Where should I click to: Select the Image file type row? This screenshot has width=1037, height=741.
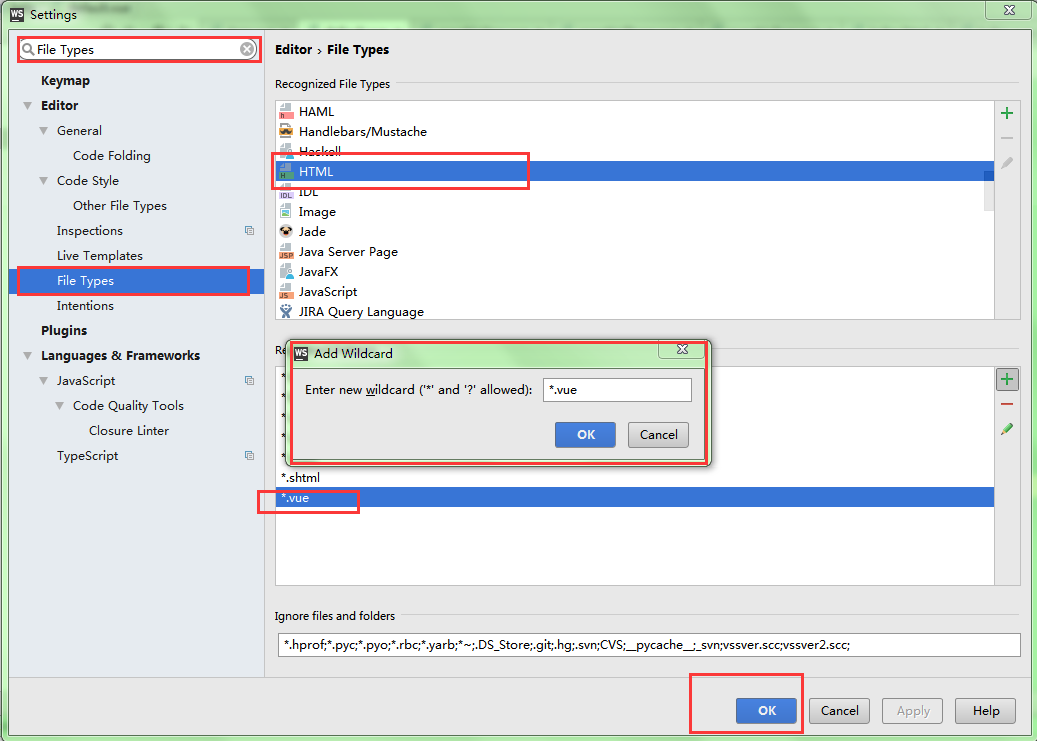point(634,212)
